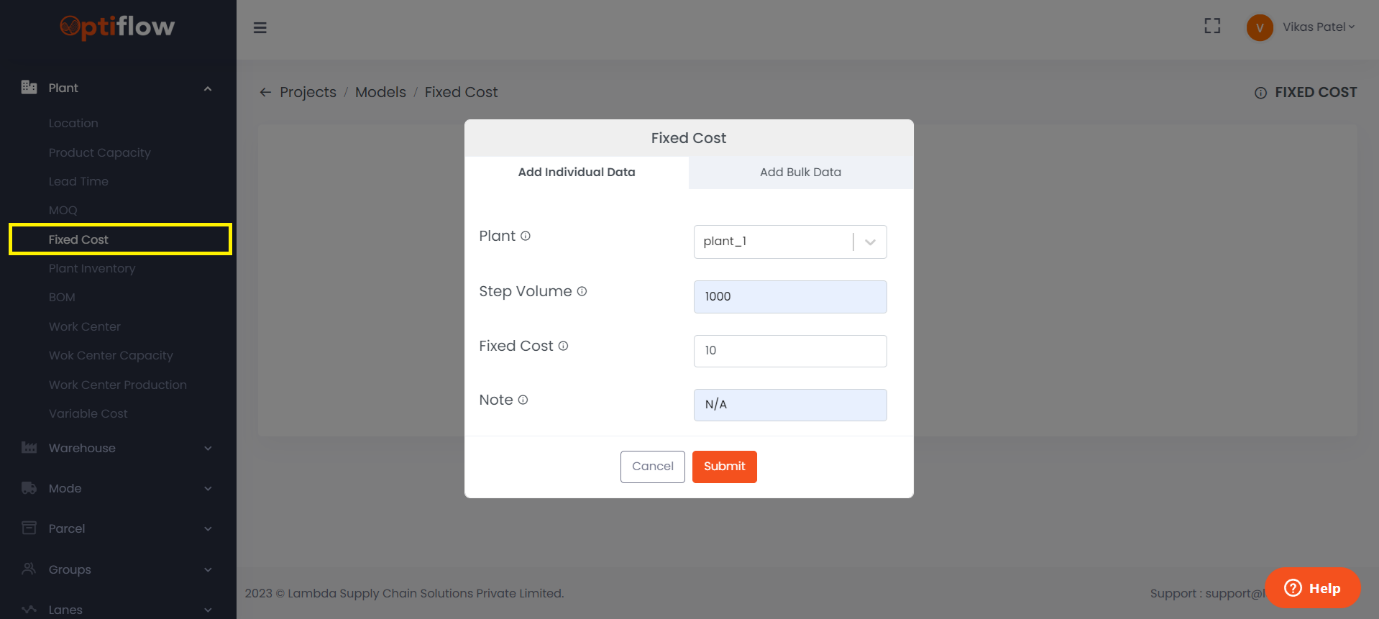
Task: Click the info icon by FIXED COST heading
Action: point(1260,93)
